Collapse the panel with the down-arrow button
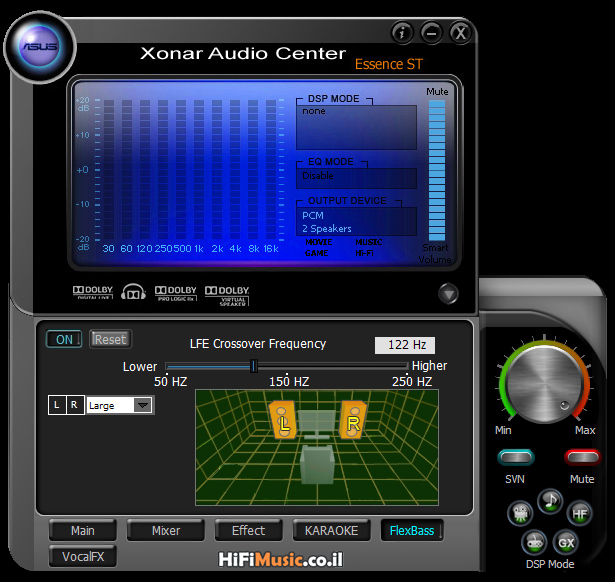 click(448, 293)
